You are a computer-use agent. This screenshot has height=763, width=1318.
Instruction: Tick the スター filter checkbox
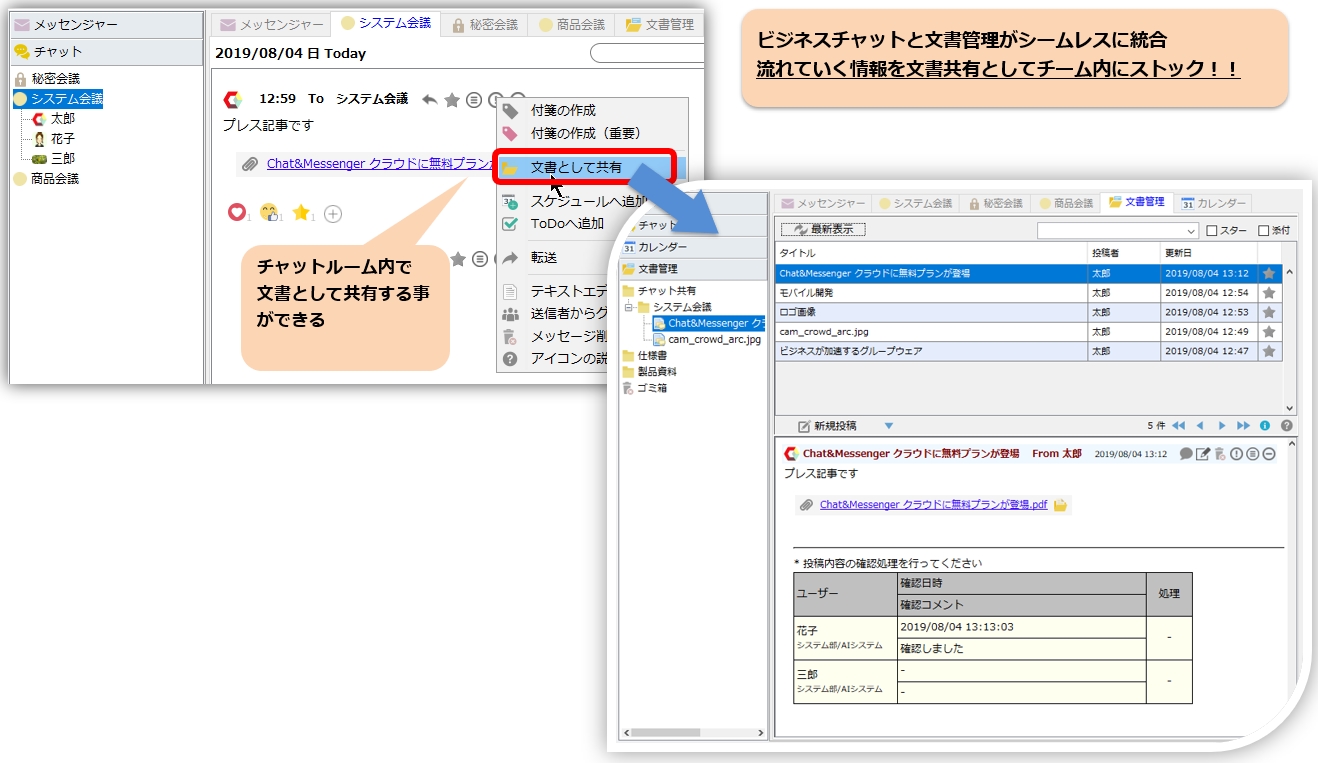pyautogui.click(x=1212, y=231)
